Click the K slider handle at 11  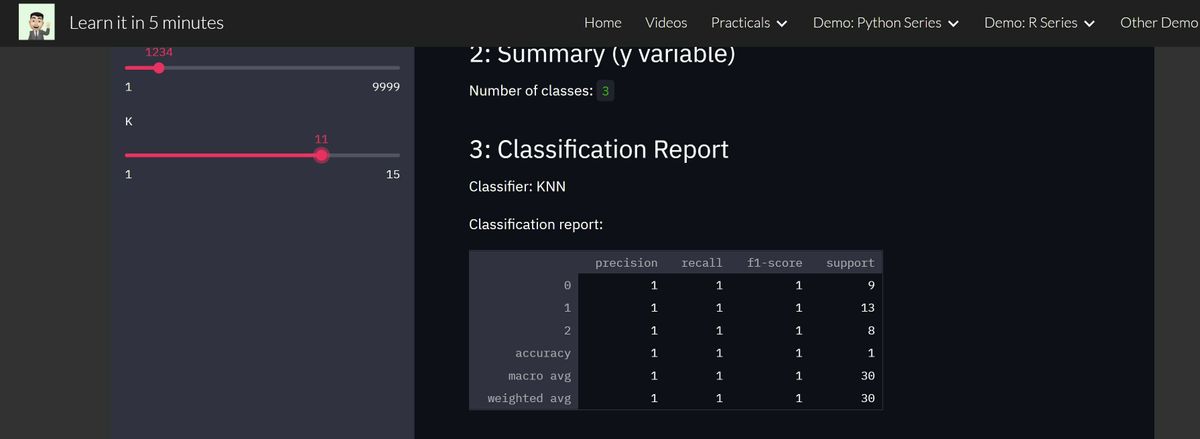click(x=321, y=155)
